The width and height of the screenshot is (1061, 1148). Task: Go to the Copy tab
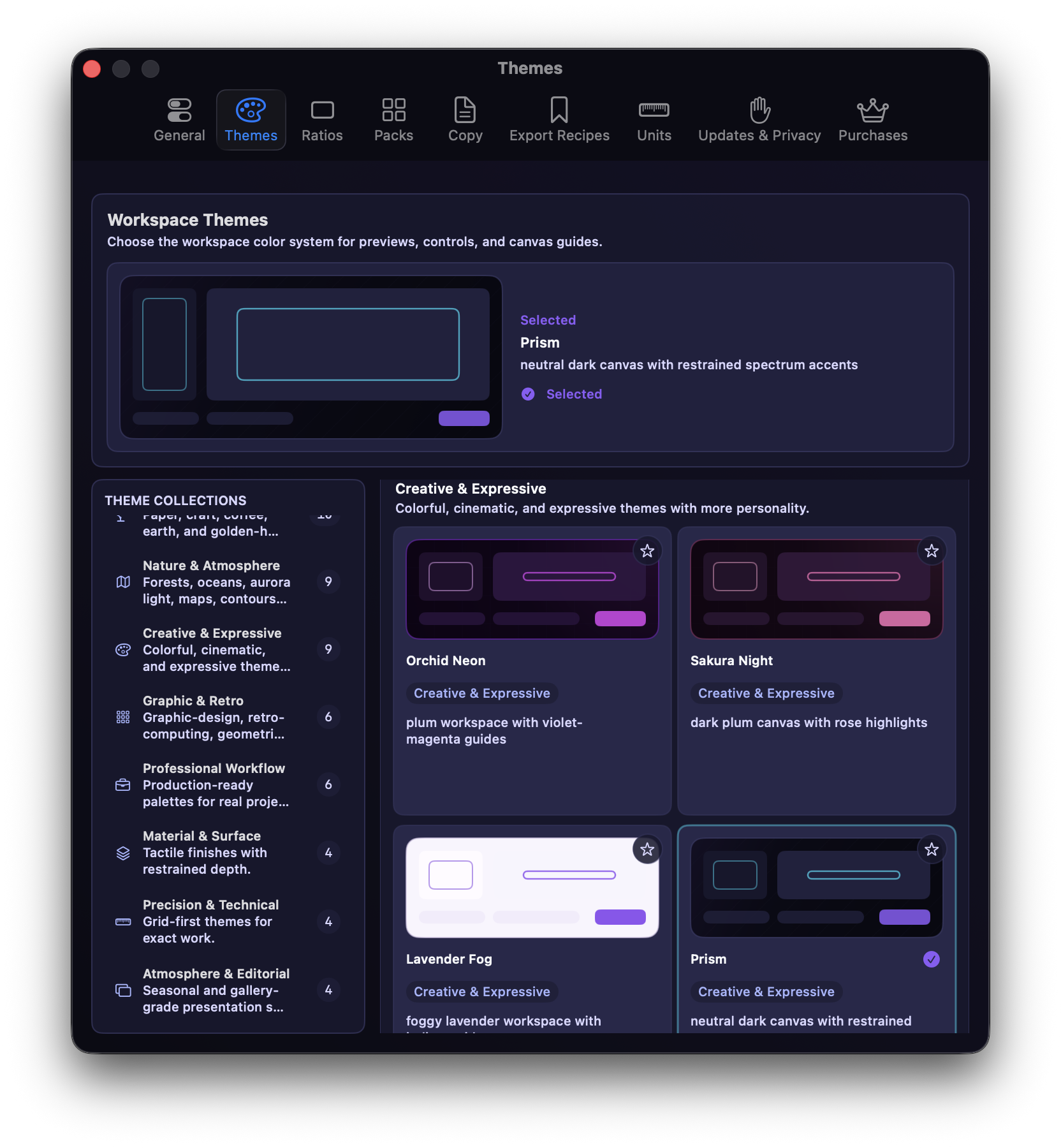pos(465,120)
